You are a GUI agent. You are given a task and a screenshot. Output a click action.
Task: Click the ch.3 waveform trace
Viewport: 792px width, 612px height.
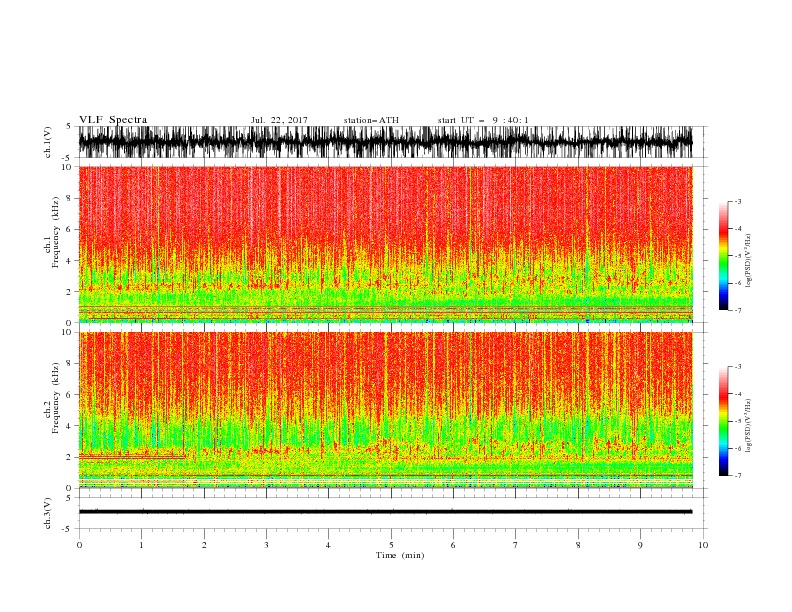(385, 512)
